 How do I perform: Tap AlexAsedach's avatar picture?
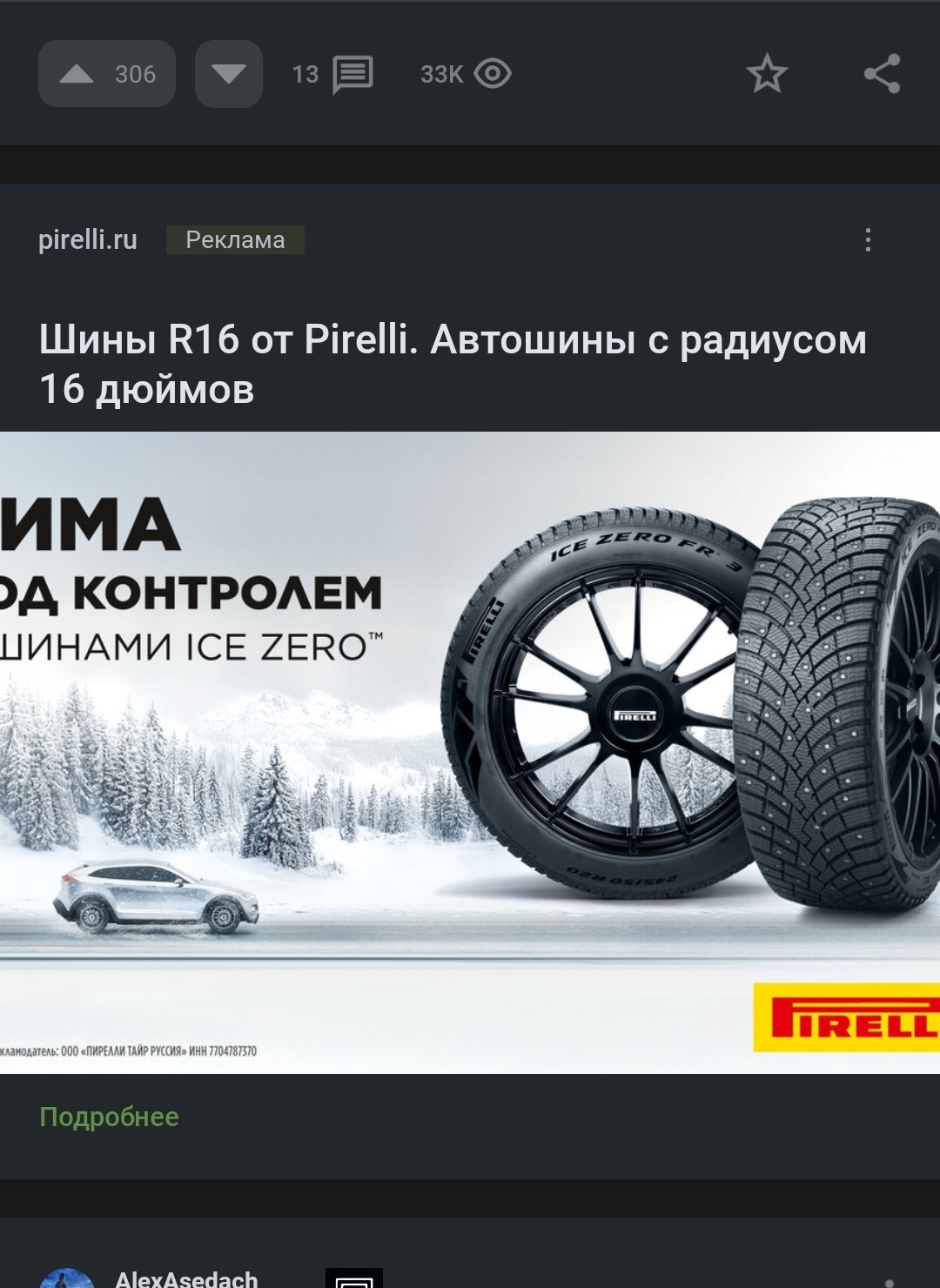(67, 1278)
